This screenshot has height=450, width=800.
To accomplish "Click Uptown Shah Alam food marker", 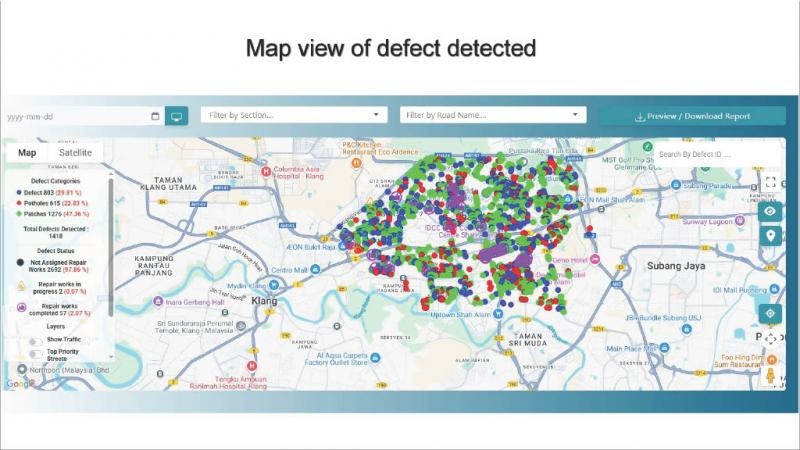I will click(x=498, y=314).
